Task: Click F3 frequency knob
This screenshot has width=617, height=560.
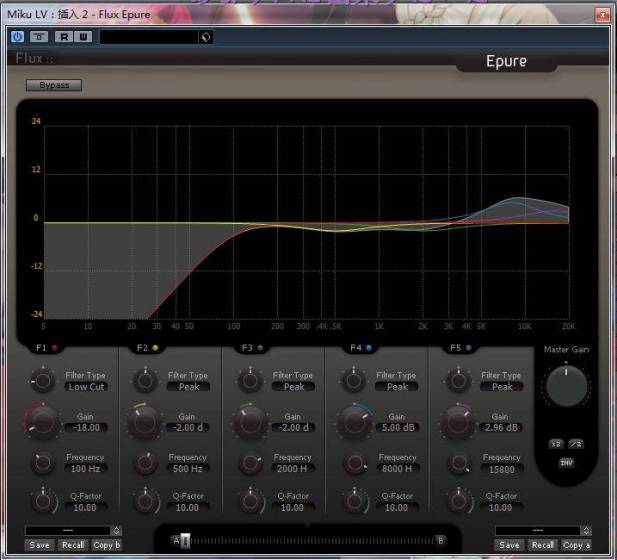Action: click(250, 463)
